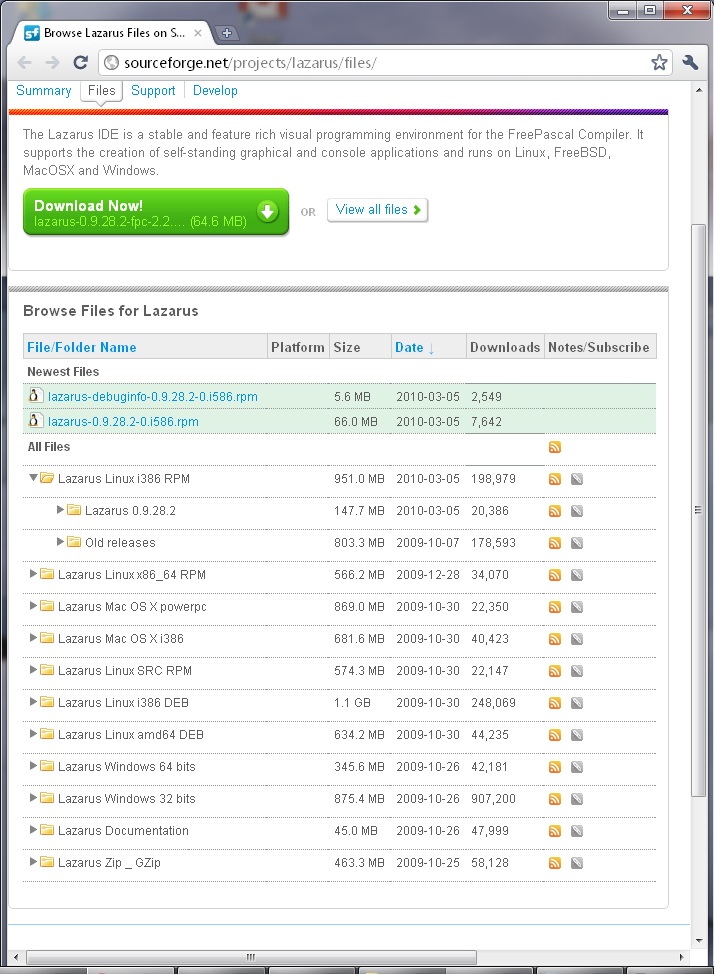Collapse the Lazarus Linux i386 RPM folder

tap(34, 479)
